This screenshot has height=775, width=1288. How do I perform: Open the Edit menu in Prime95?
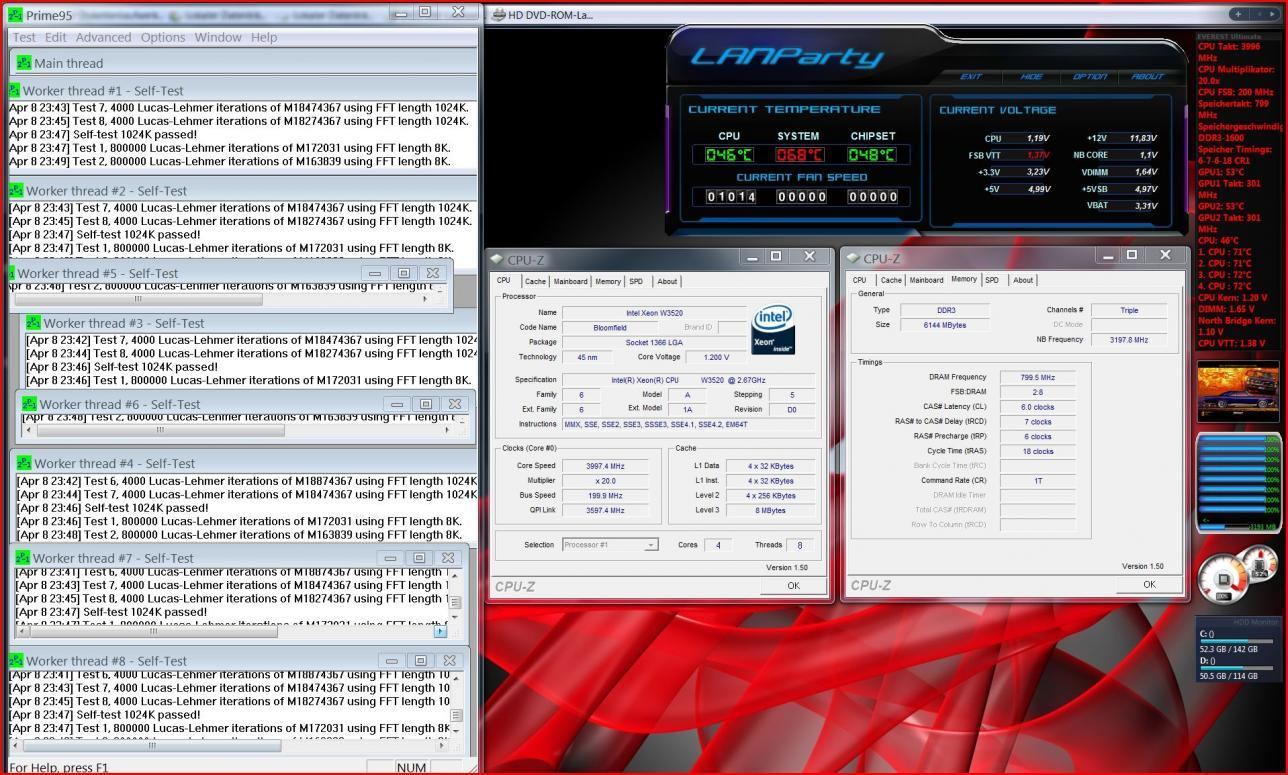[56, 37]
